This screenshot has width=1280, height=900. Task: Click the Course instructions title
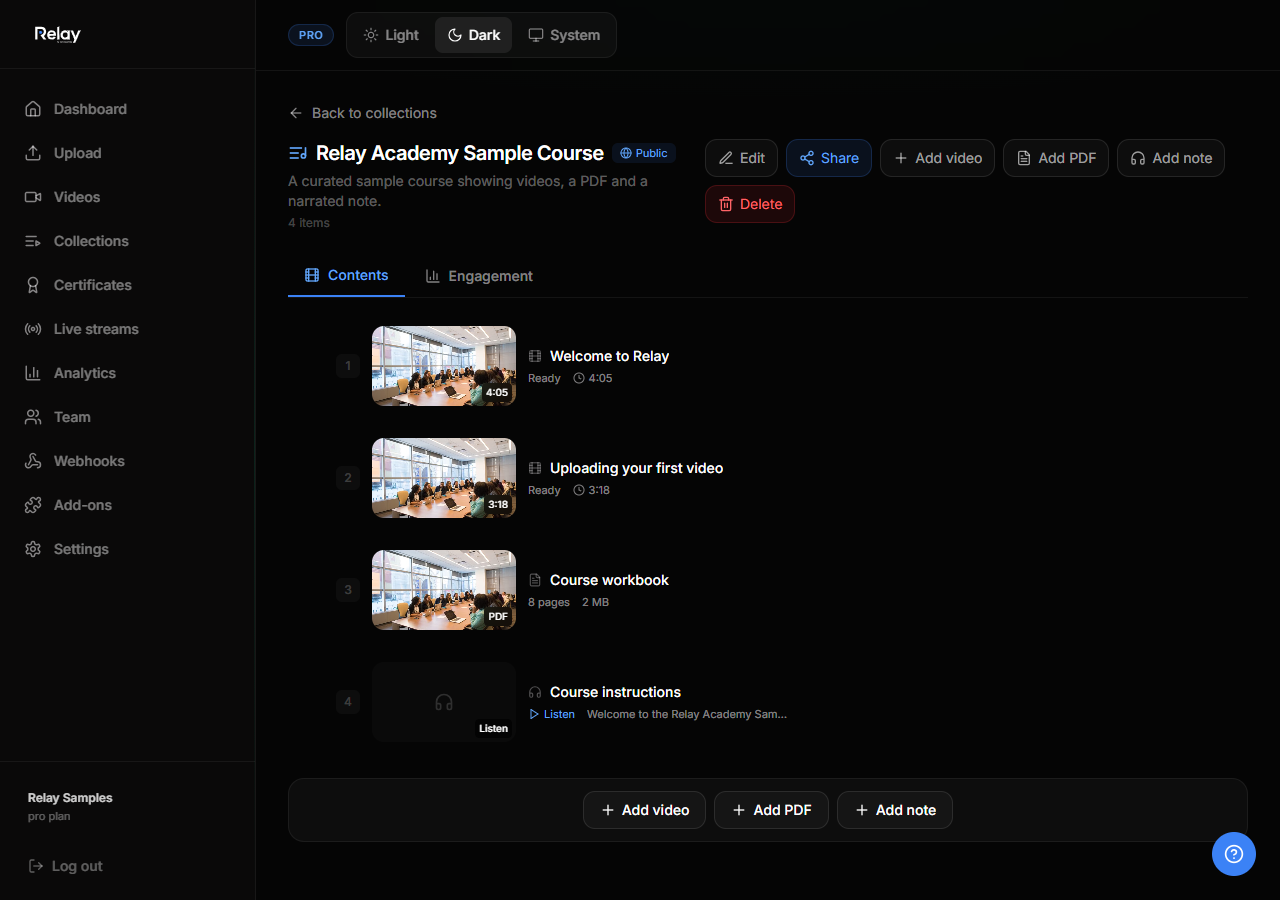[x=615, y=692]
